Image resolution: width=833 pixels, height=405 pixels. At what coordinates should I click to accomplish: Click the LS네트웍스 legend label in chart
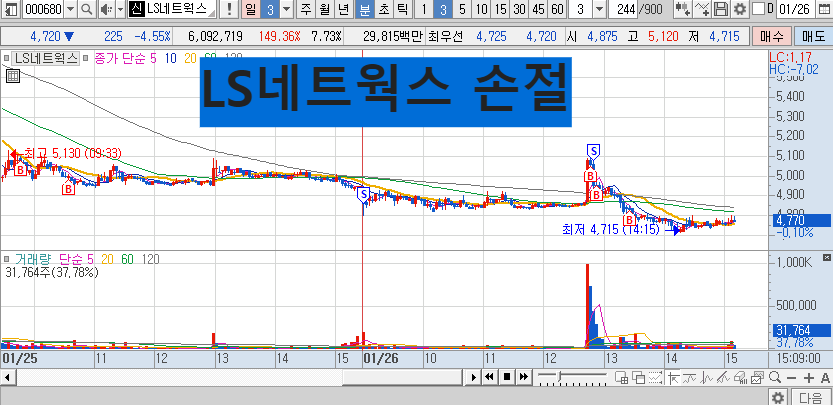[47, 58]
